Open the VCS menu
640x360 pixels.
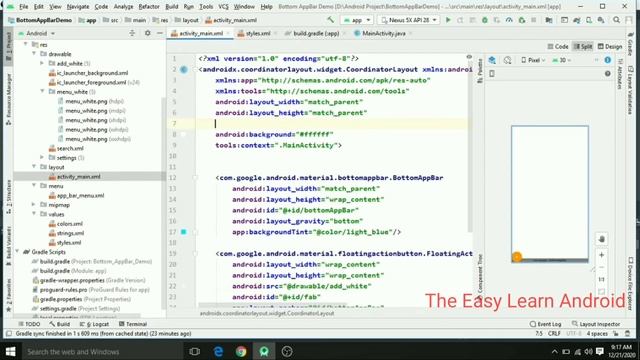pyautogui.click(x=223, y=7)
